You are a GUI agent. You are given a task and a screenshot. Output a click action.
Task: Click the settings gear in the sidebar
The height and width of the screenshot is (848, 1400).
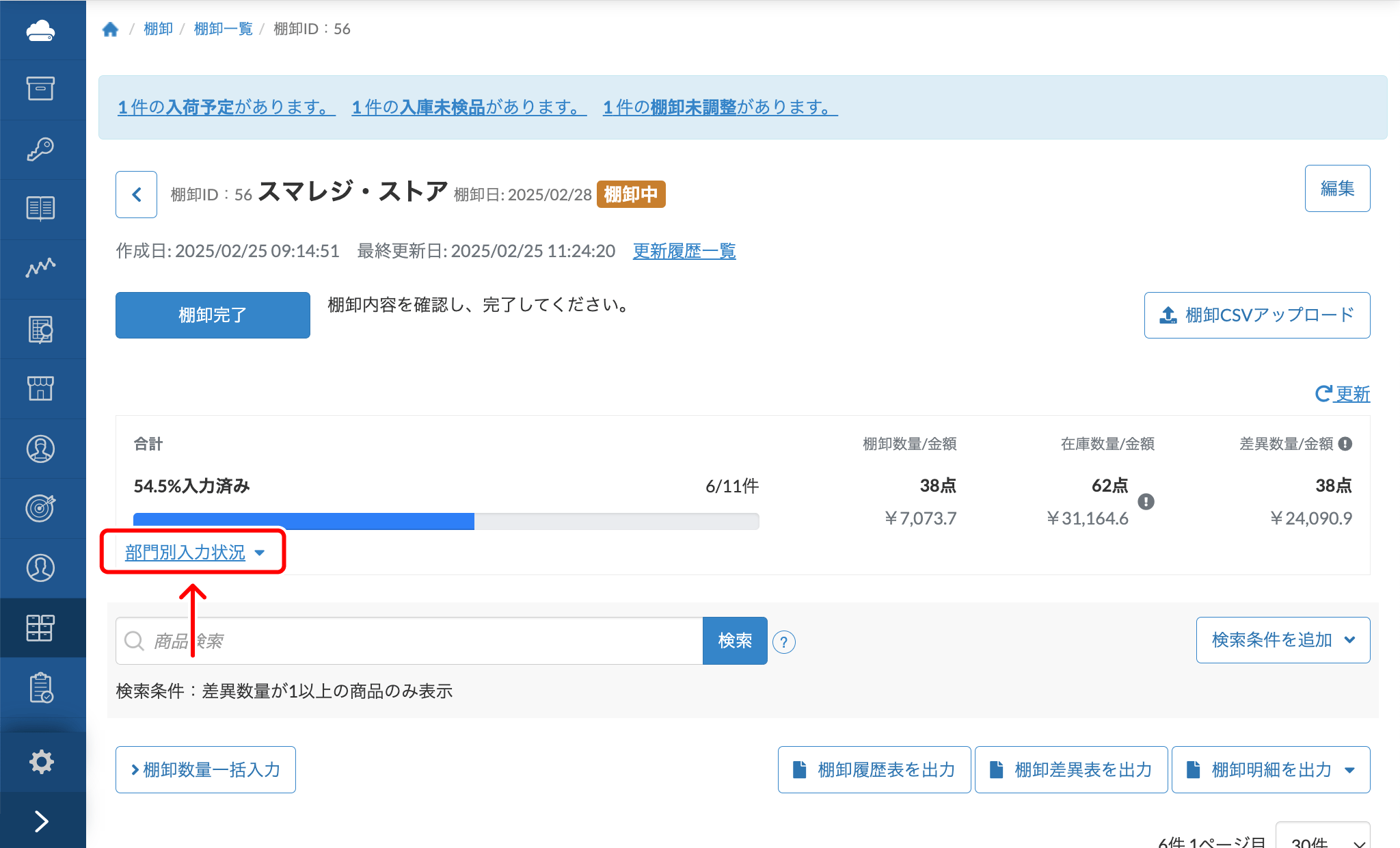(41, 761)
